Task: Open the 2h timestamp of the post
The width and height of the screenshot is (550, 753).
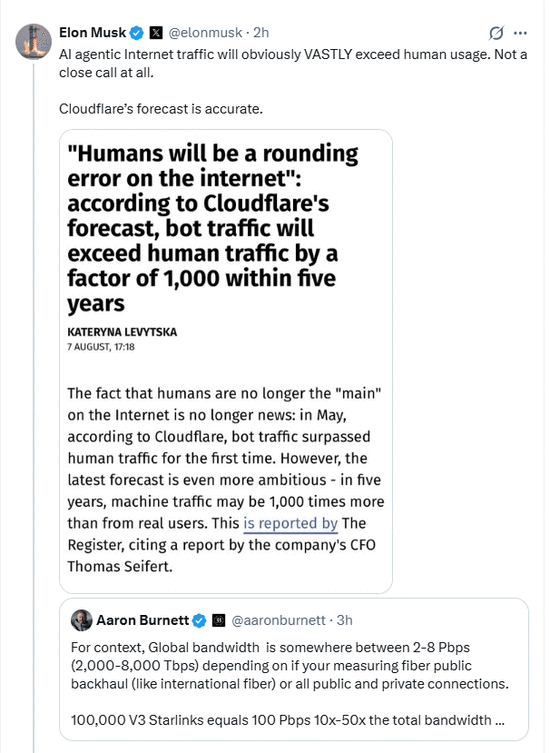Action: [261, 33]
